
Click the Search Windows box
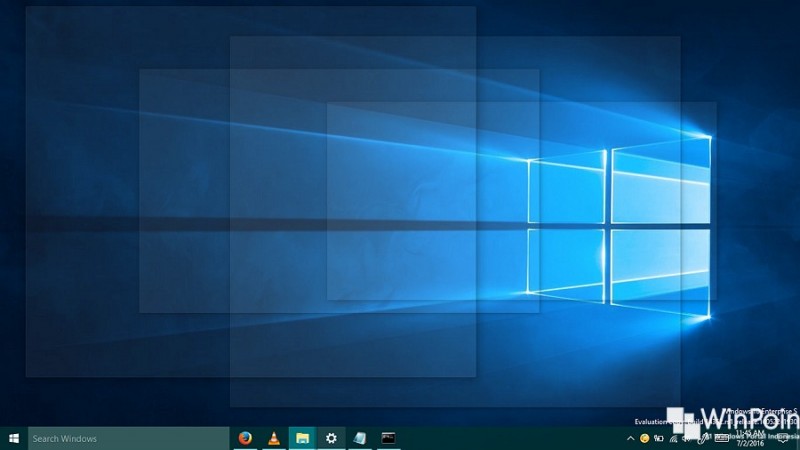[x=128, y=438]
